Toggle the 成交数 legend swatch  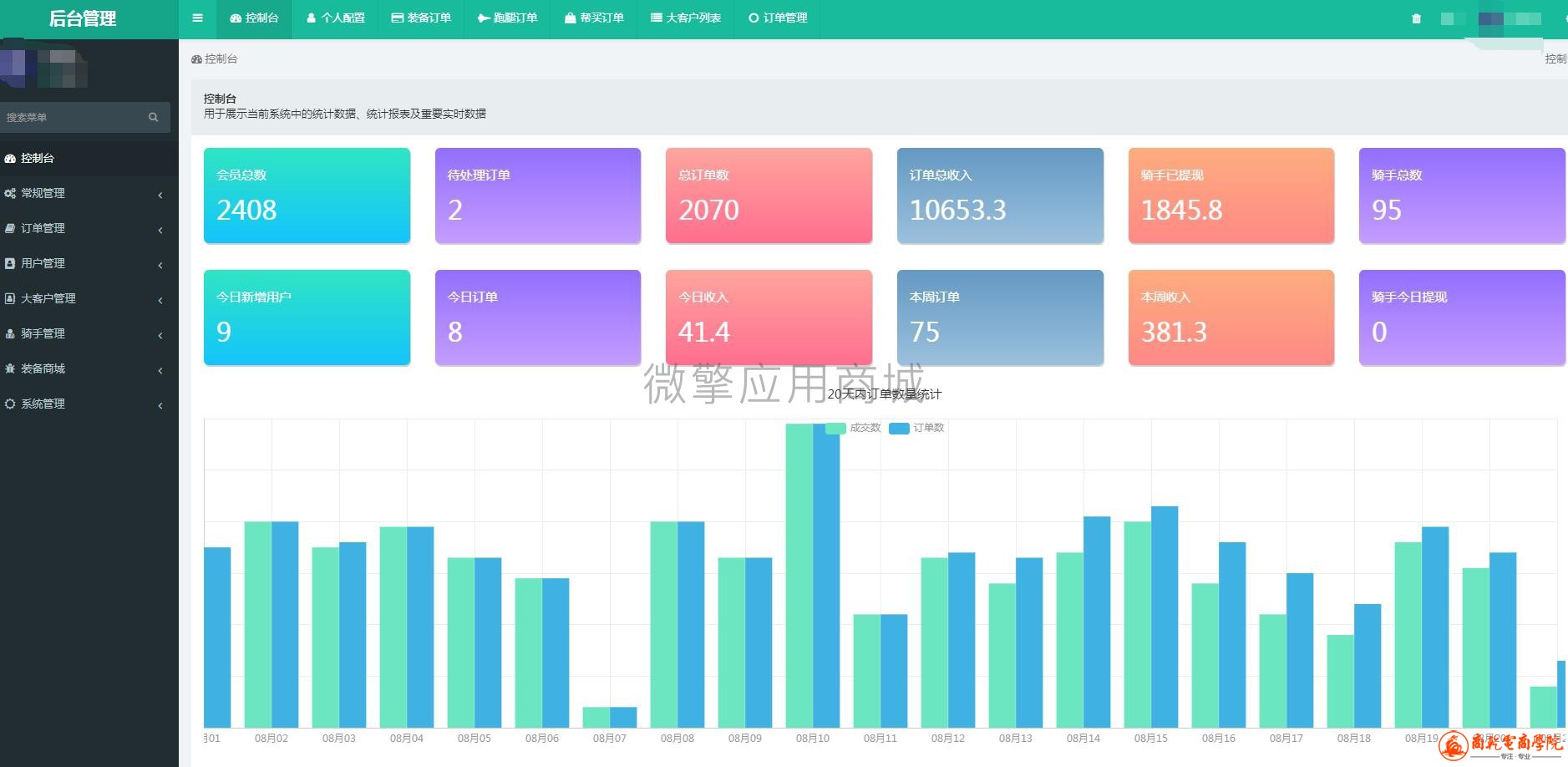click(835, 428)
